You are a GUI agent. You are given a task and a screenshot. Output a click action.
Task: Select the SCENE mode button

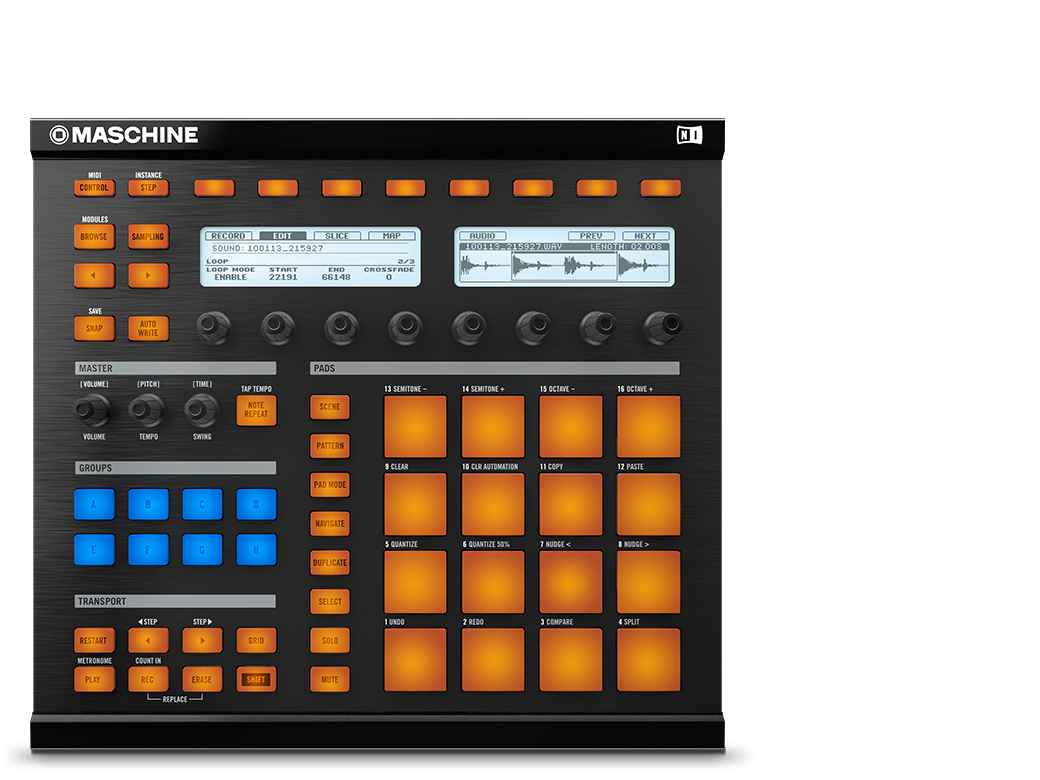330,407
